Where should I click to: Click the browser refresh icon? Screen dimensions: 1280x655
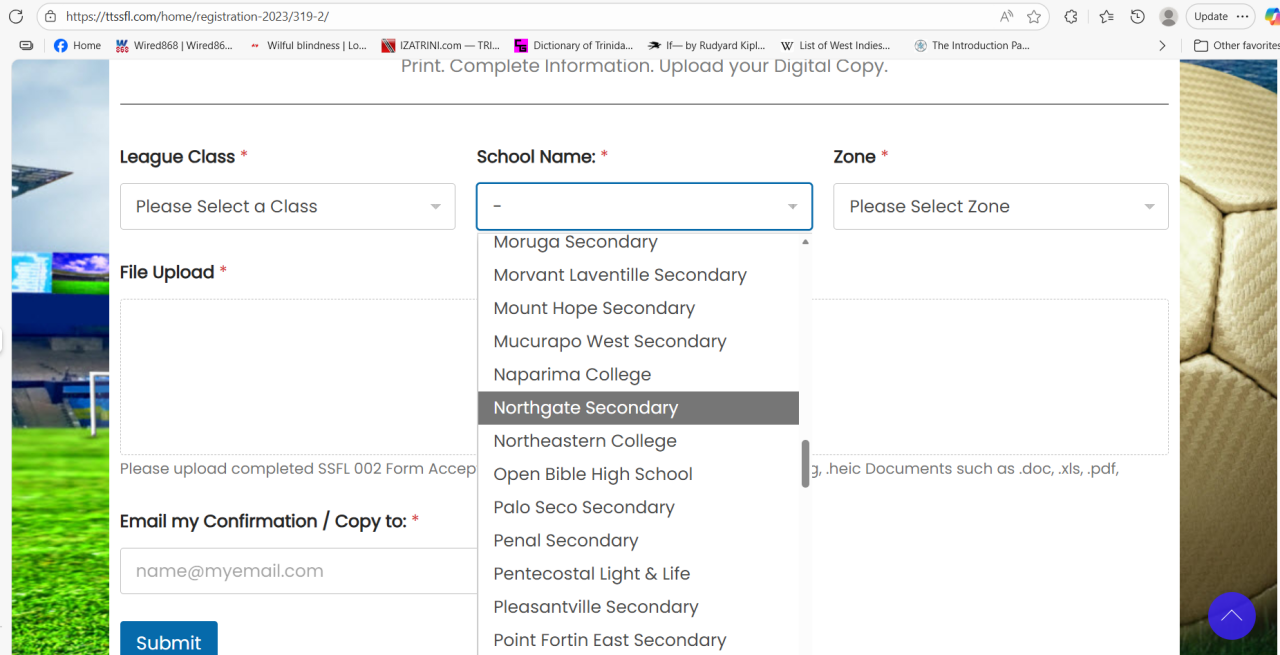click(x=16, y=17)
